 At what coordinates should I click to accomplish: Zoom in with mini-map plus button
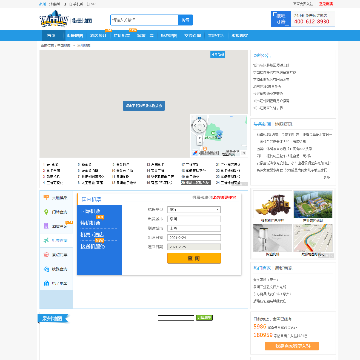(200, 137)
